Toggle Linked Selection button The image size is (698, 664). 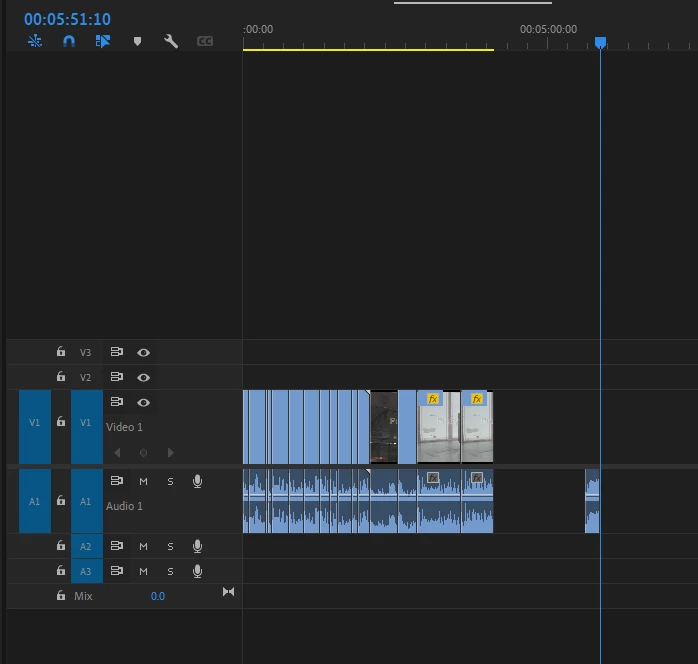[103, 41]
